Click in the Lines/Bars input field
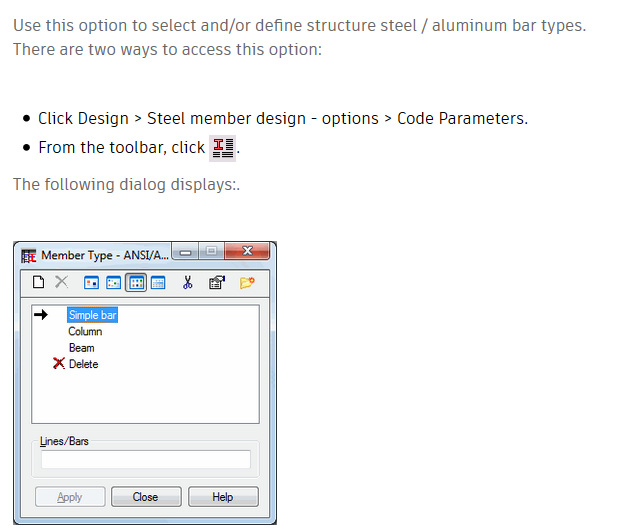Screen dimensions: 635x532 [x=145, y=459]
